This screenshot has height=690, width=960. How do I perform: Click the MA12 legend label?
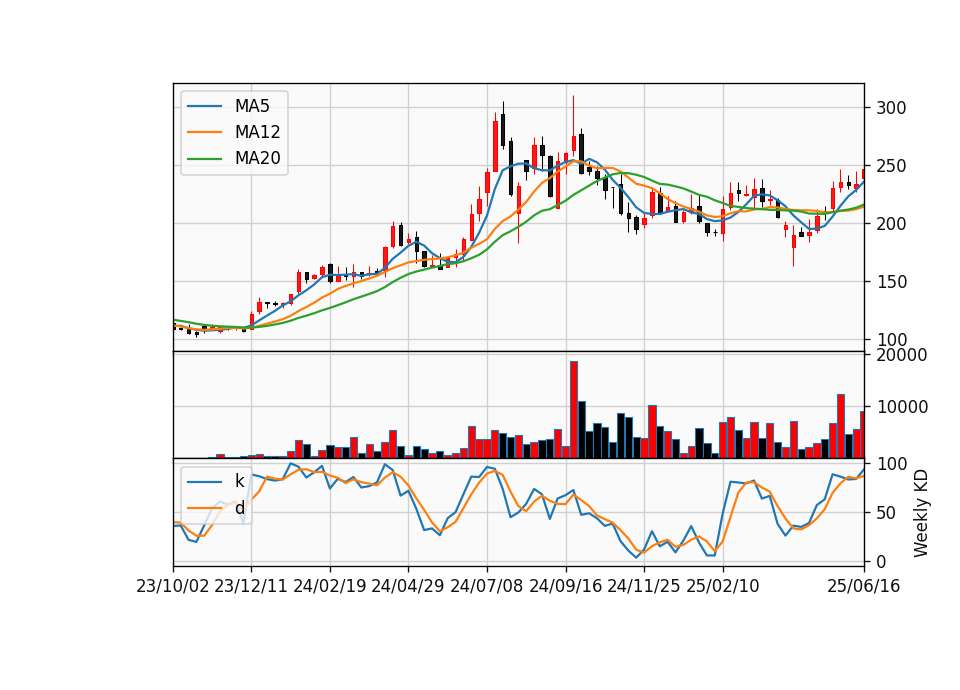(x=257, y=132)
